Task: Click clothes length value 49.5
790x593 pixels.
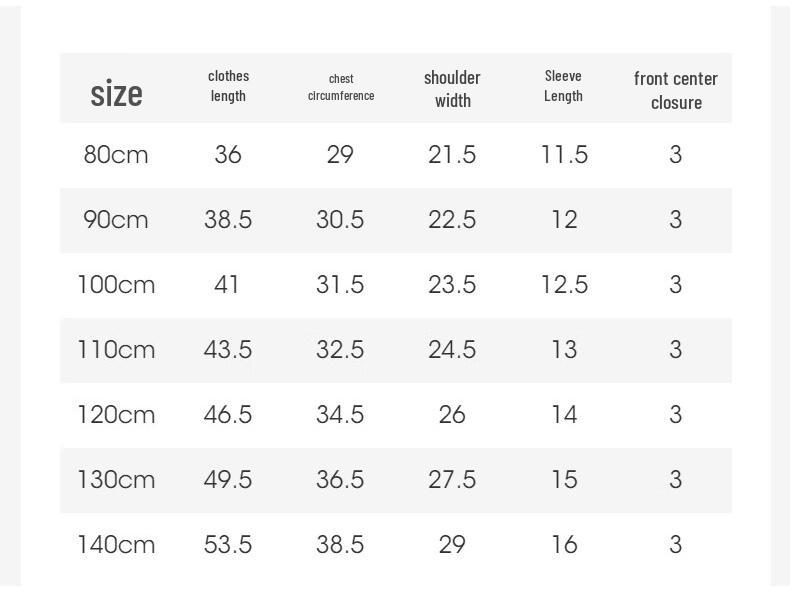Action: [228, 479]
